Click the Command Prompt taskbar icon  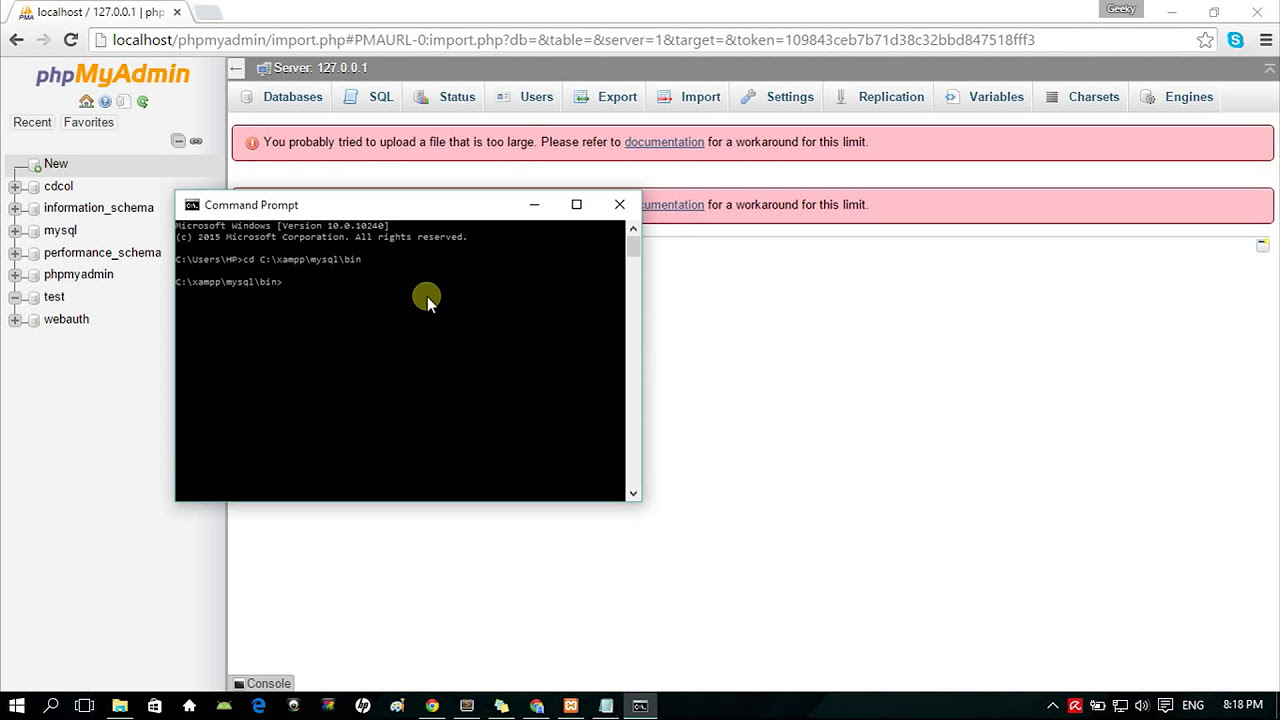pyautogui.click(x=640, y=706)
